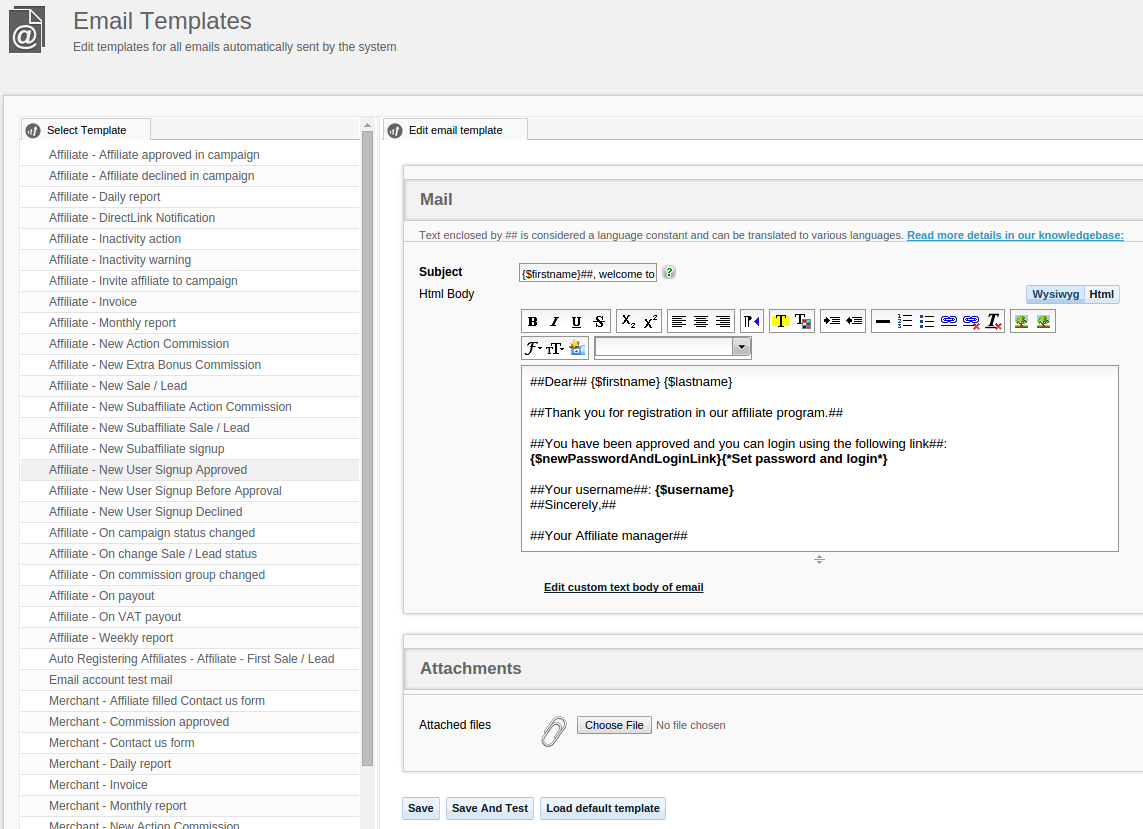The image size is (1143, 829).
Task: Click inside the Html body editor area
Action: point(819,459)
